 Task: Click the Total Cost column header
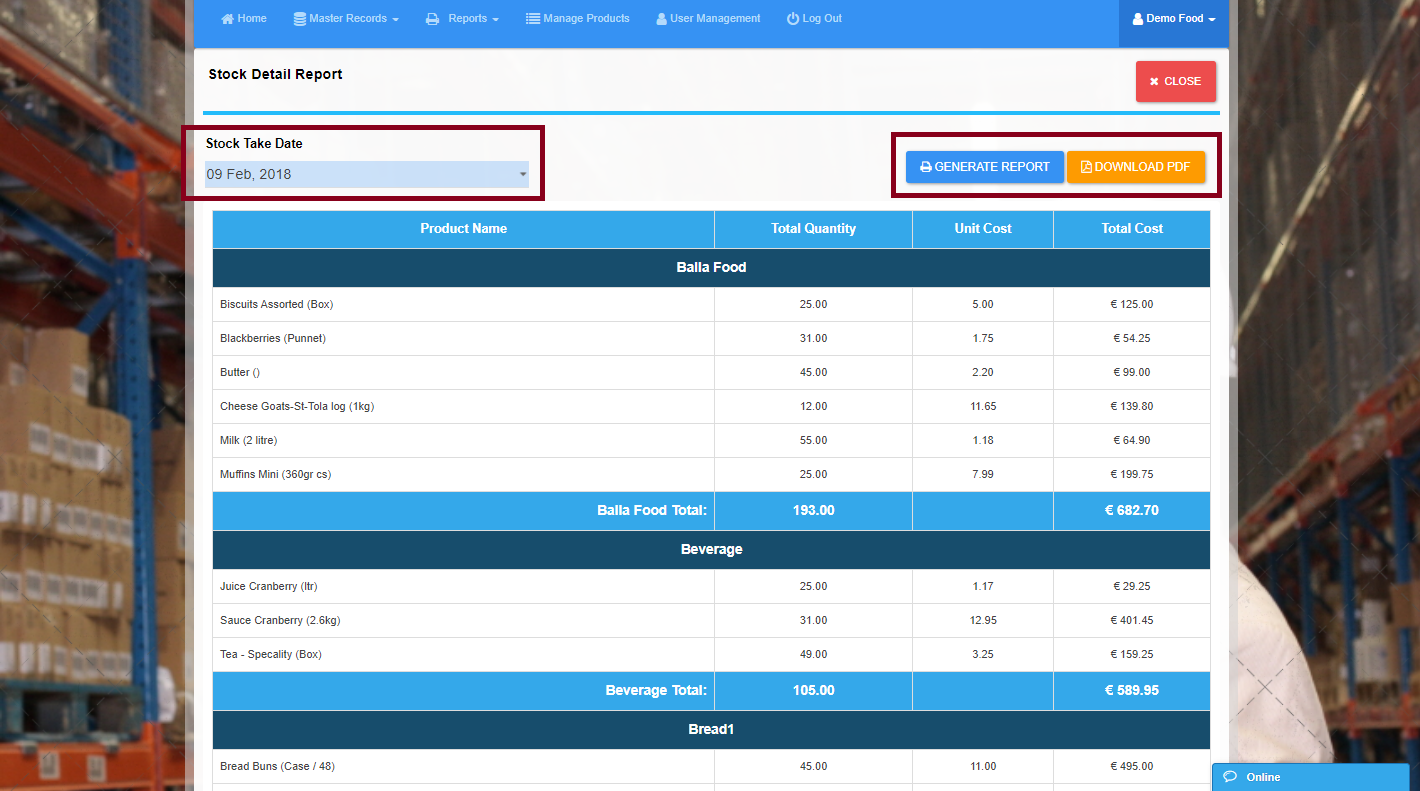click(x=1132, y=229)
